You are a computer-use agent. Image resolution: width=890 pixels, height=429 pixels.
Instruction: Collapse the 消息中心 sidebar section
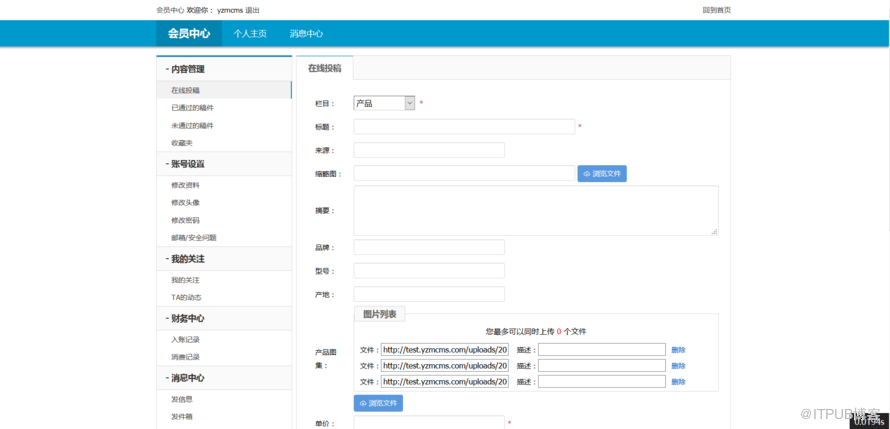[x=224, y=378]
